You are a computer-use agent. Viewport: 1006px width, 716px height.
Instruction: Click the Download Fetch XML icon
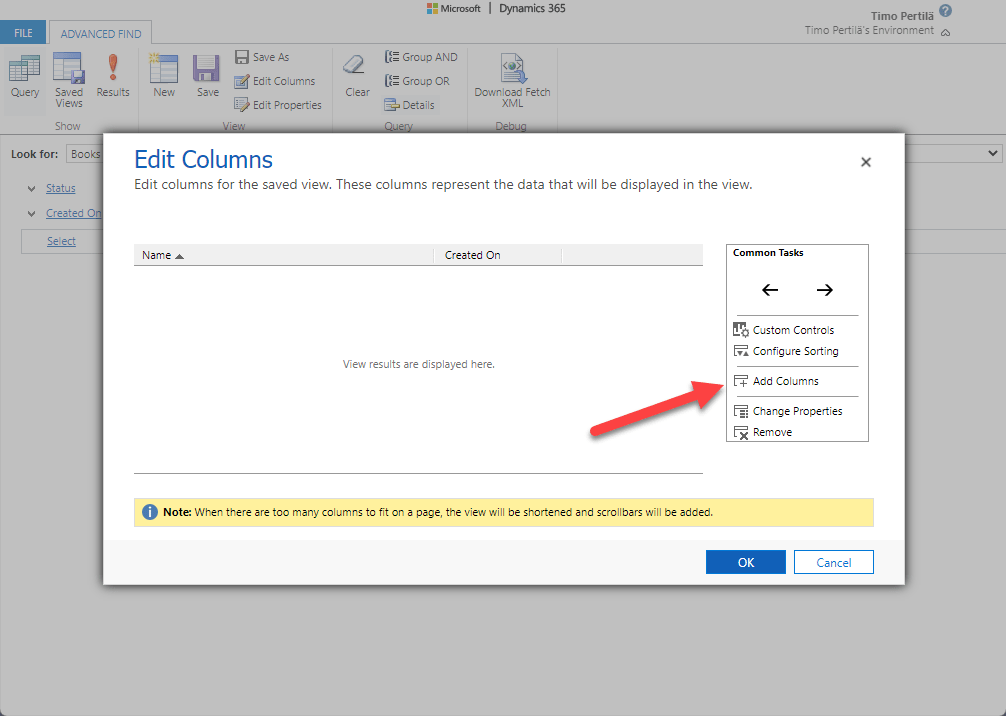[x=512, y=68]
